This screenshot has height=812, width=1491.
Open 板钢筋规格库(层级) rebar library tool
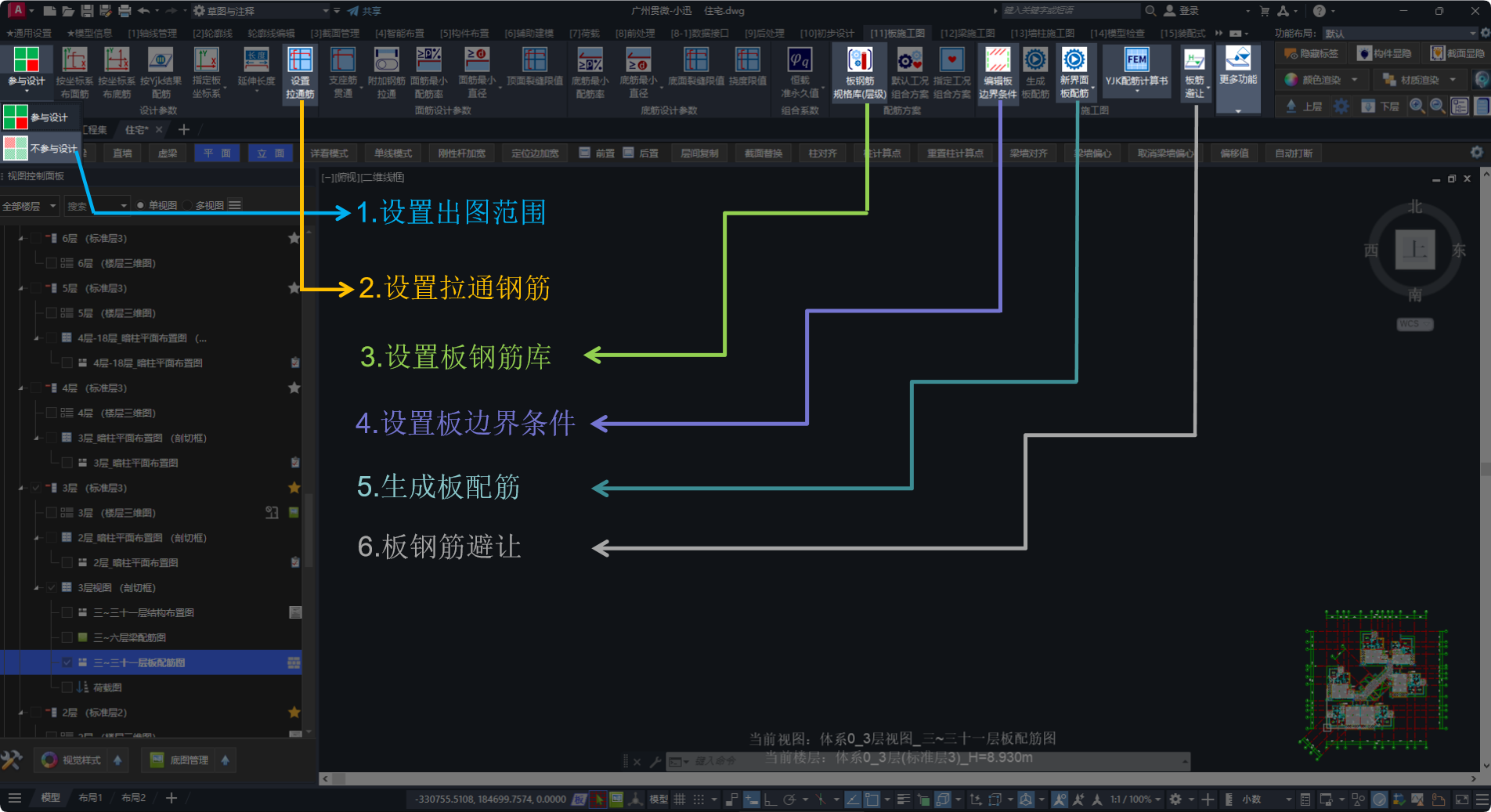point(859,72)
